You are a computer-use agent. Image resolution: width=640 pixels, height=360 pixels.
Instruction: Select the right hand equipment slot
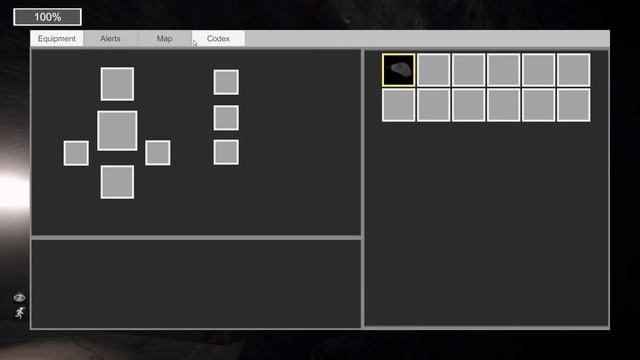[x=158, y=153]
